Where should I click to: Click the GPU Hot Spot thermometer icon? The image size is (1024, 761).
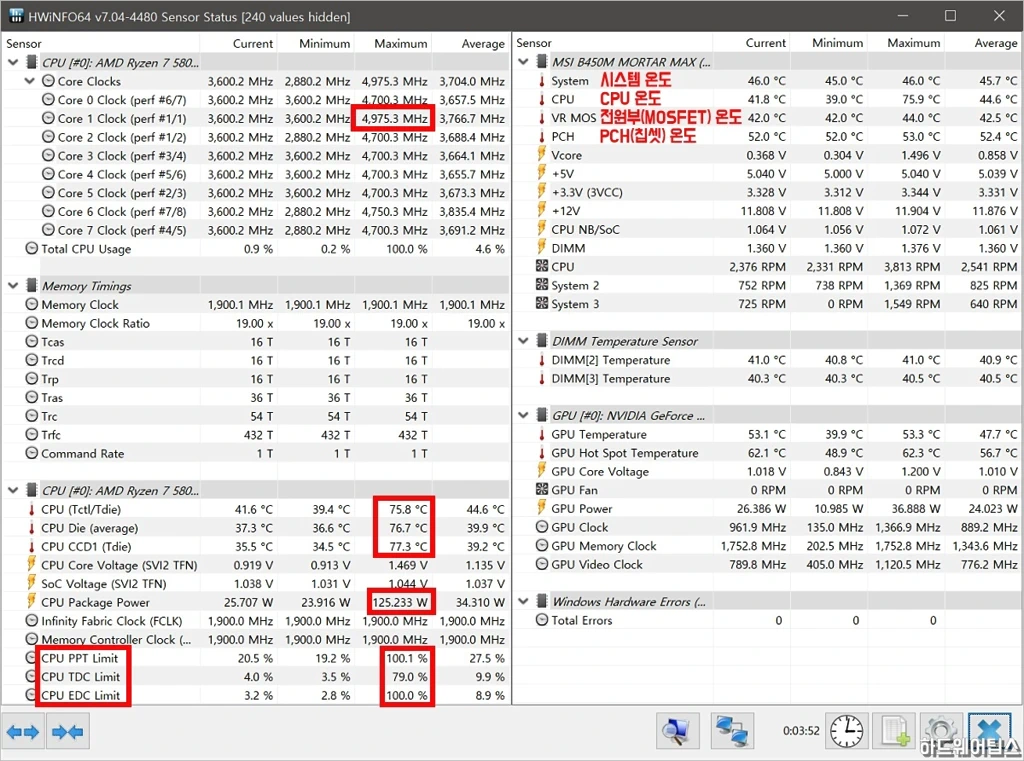tap(541, 453)
